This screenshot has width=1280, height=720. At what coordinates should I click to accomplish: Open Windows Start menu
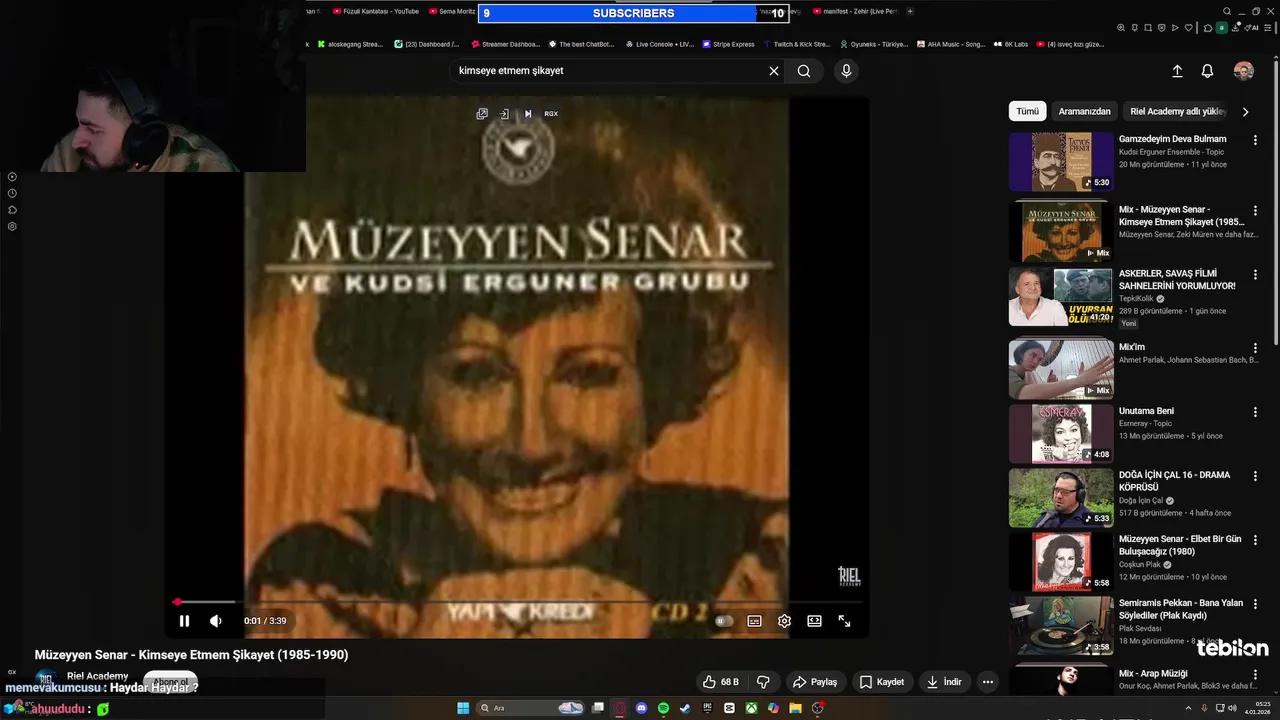(x=463, y=708)
